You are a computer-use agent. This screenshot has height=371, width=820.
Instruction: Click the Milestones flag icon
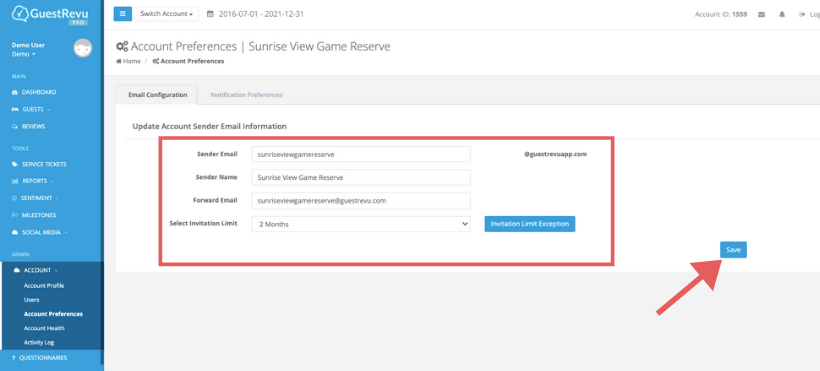(x=15, y=215)
